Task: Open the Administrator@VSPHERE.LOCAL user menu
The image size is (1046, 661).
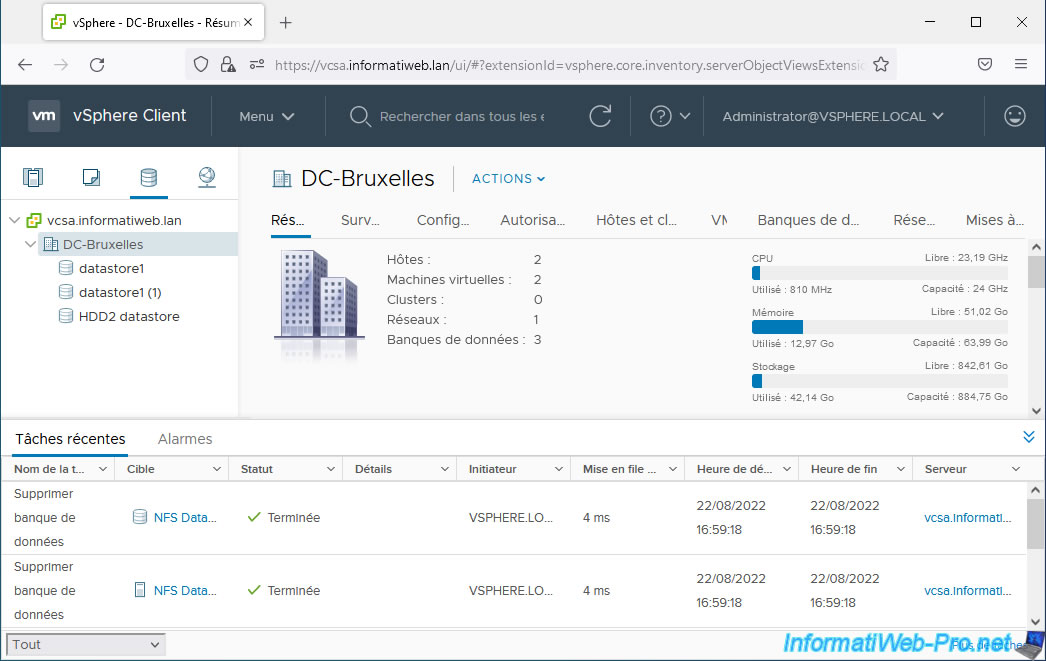Action: [x=832, y=116]
